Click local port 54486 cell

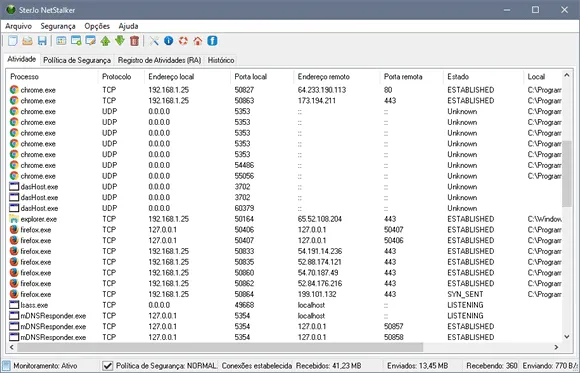point(244,165)
